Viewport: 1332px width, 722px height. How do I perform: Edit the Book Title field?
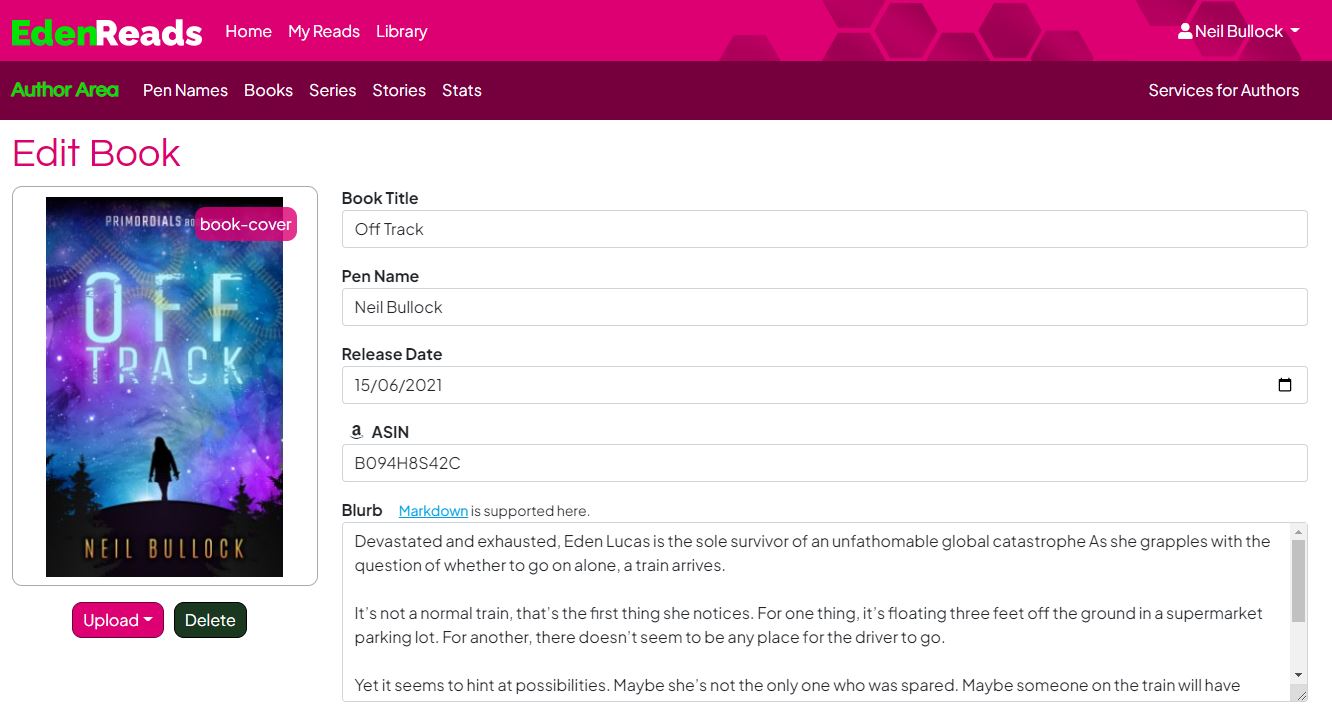coord(824,229)
